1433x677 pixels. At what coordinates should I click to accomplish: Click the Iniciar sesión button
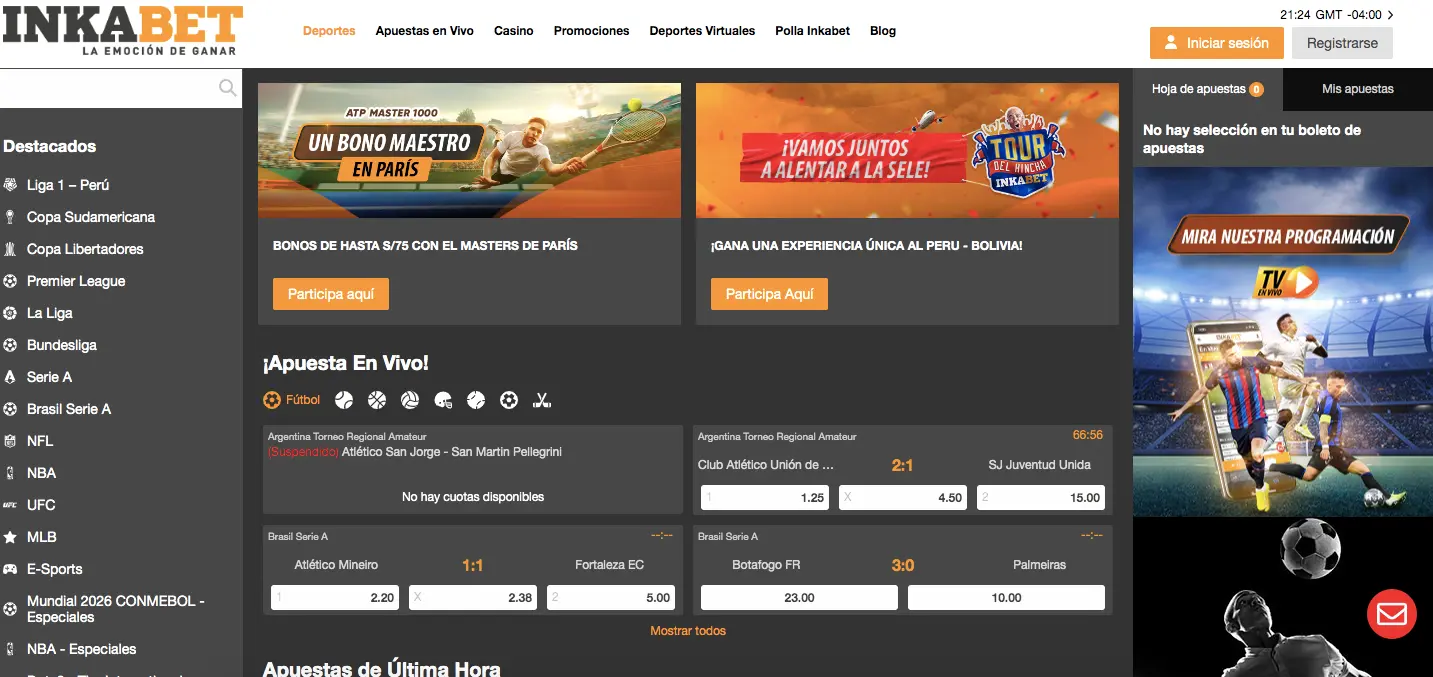point(1217,43)
